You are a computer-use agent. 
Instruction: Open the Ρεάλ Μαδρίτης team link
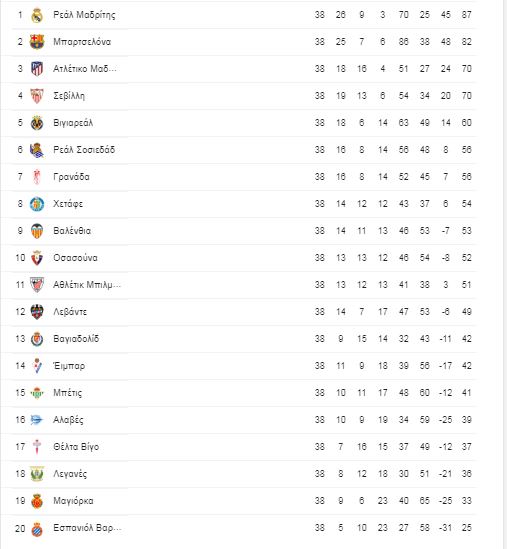click(x=84, y=15)
